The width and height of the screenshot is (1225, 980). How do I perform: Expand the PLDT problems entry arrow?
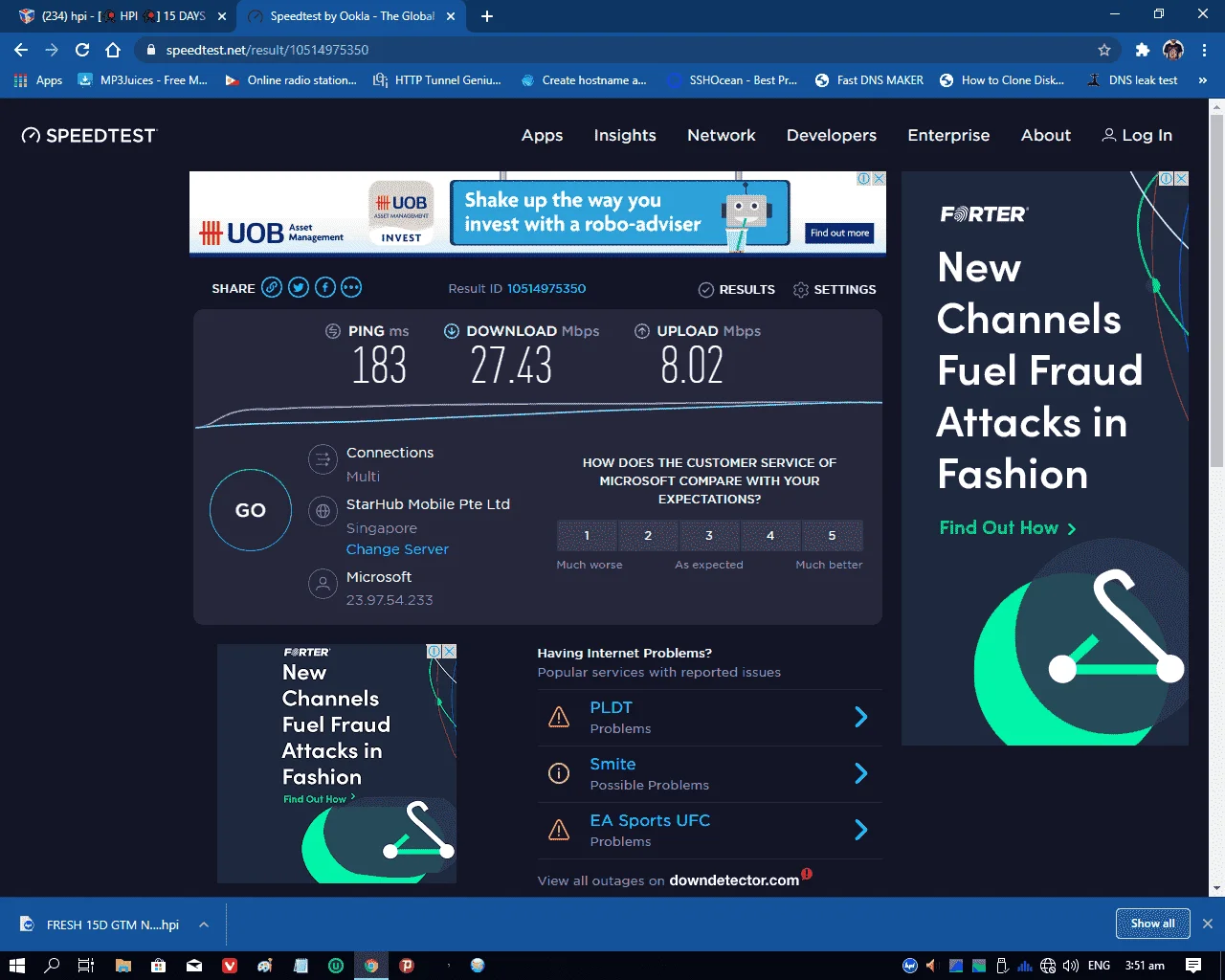pyautogui.click(x=860, y=717)
